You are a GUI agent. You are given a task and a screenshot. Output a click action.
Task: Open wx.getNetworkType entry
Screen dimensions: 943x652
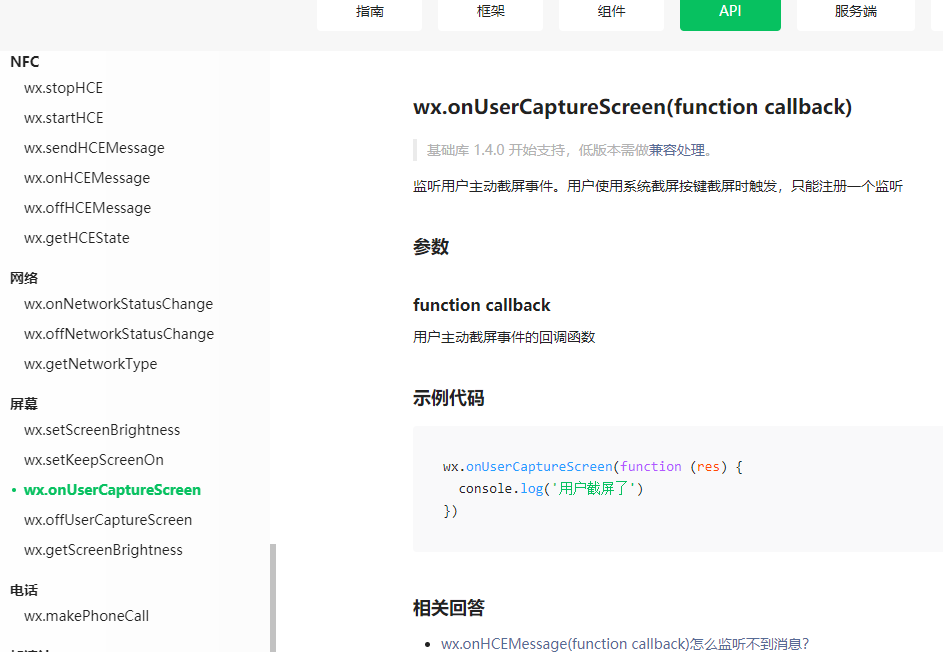[91, 364]
